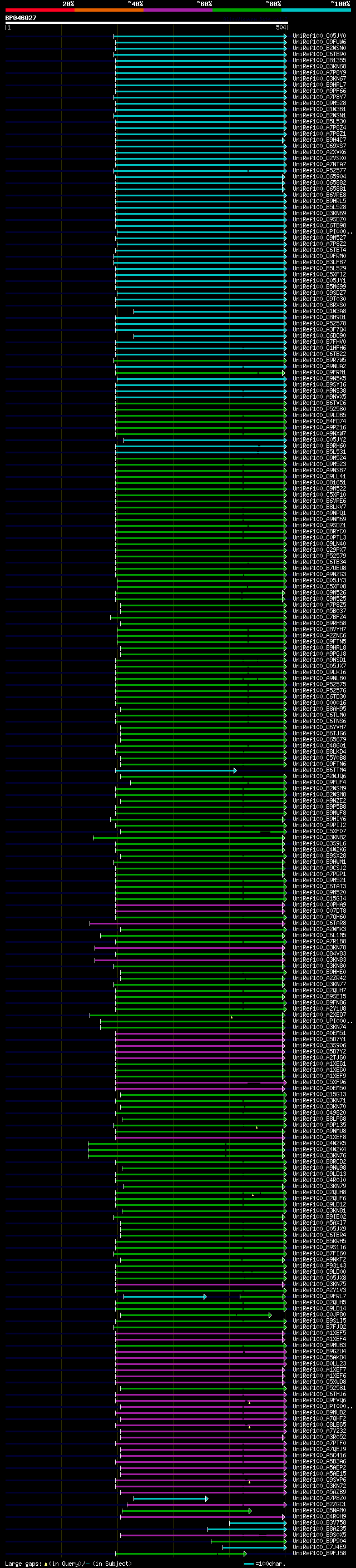The image size is (356, 1568).
Task: Click the short cyan bar for UniRef100_B6TTM4
Action: point(176,770)
